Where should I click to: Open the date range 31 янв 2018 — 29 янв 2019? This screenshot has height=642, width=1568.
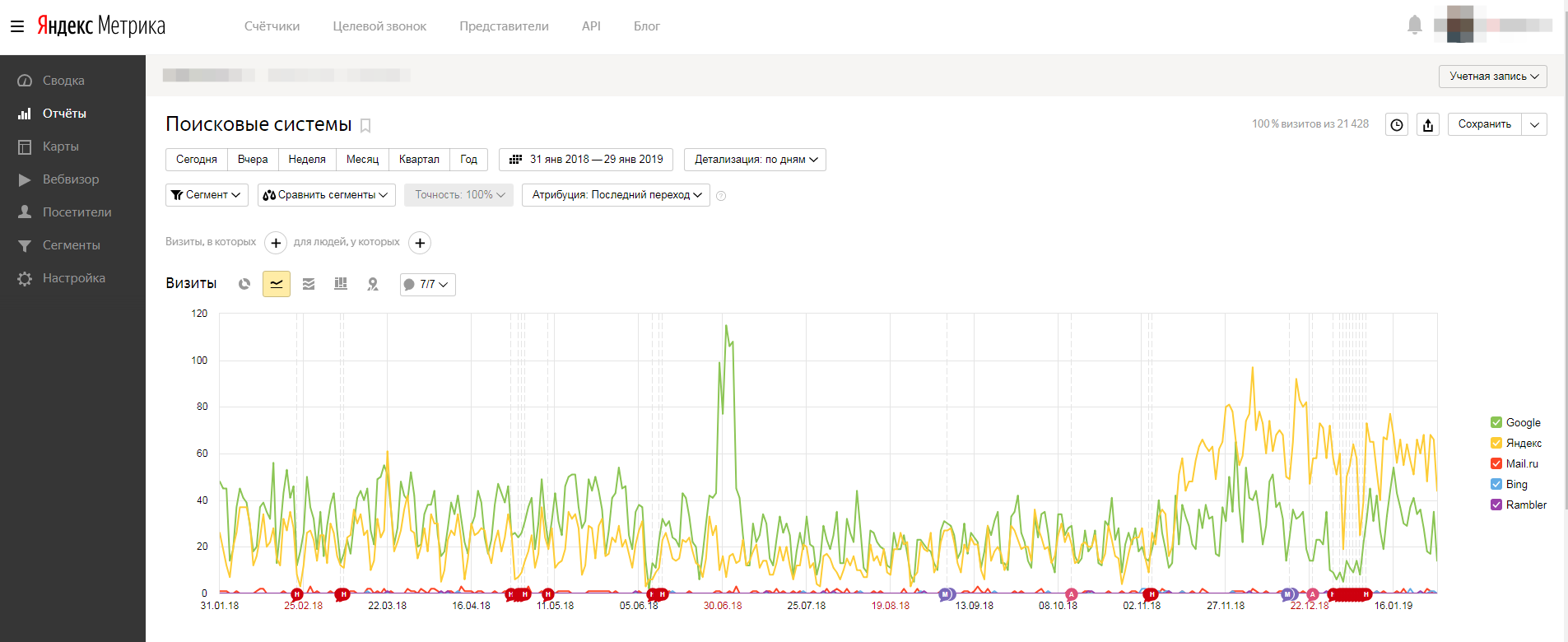[586, 160]
